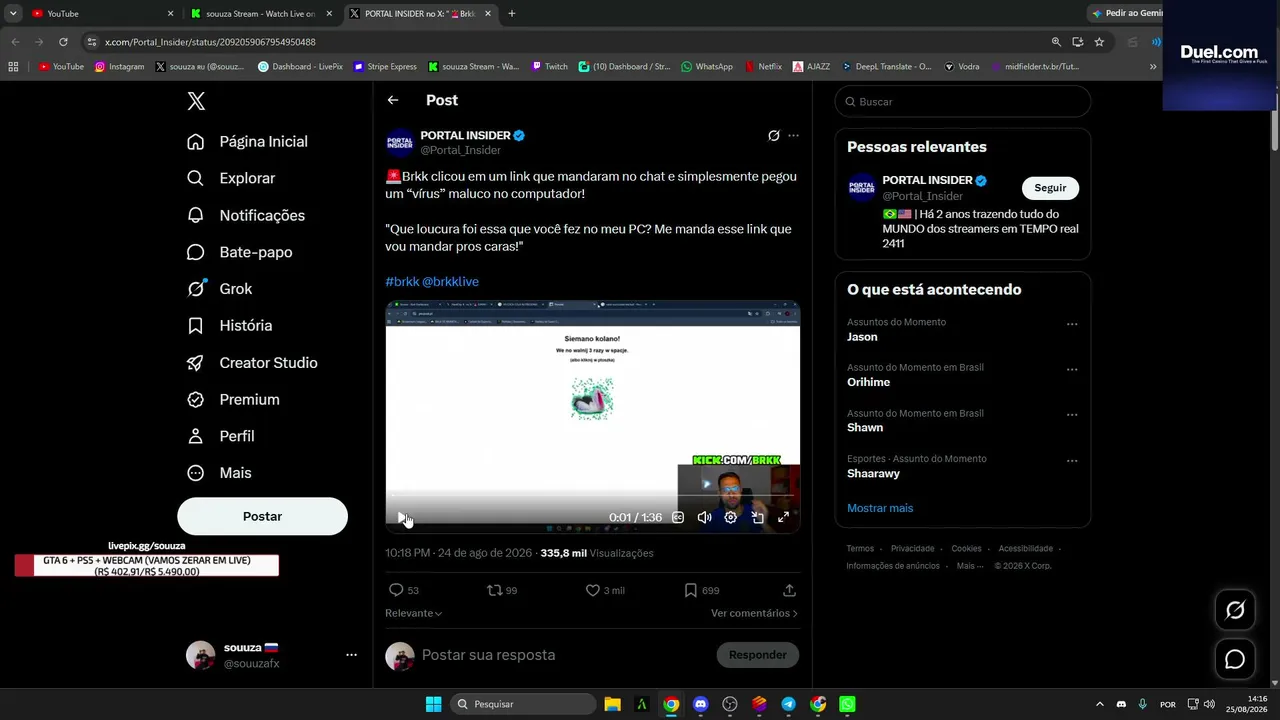This screenshot has height=720, width=1280.
Task: Play the video with the play button
Action: 402,517
